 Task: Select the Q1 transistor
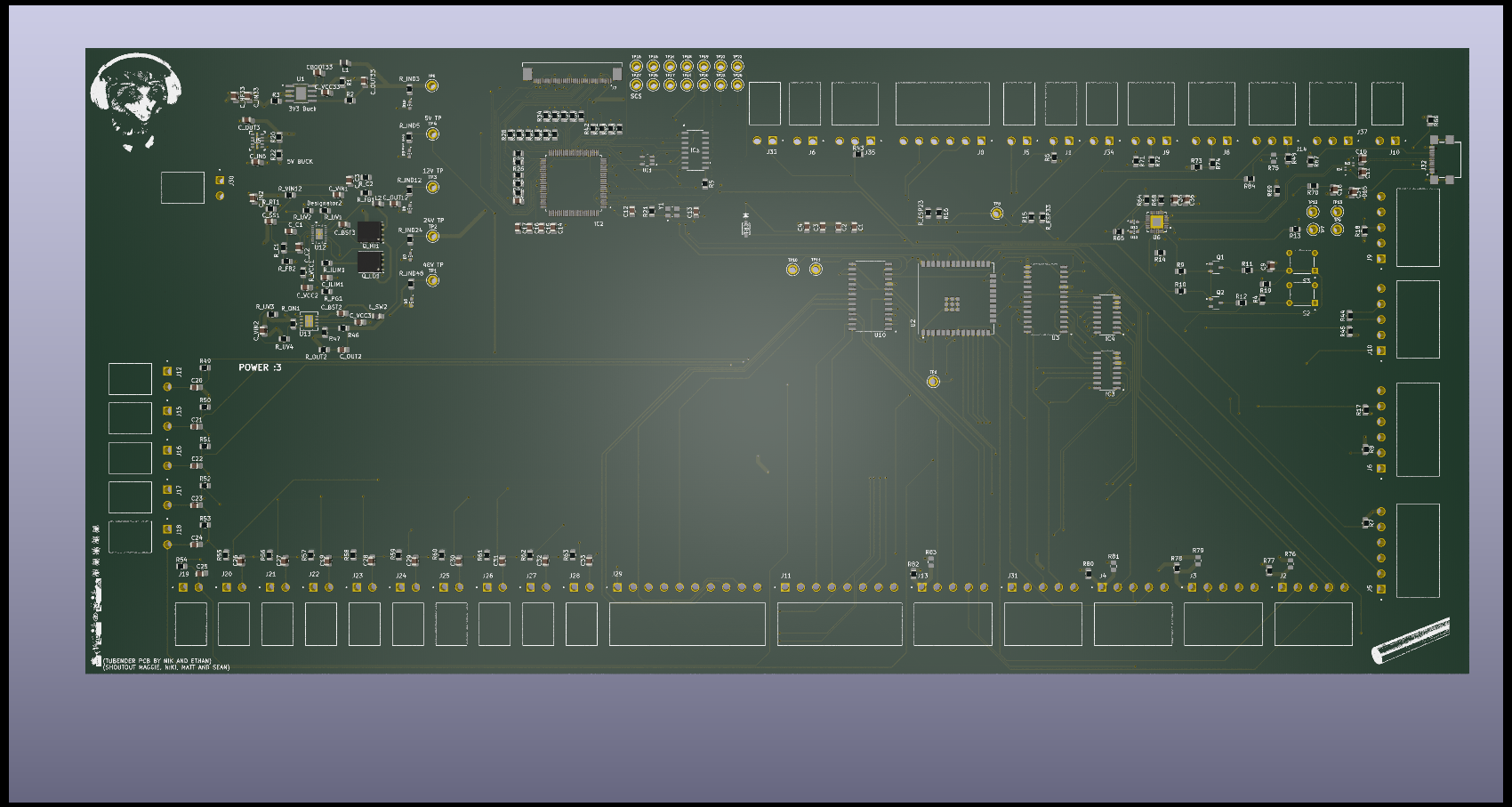tap(1216, 266)
